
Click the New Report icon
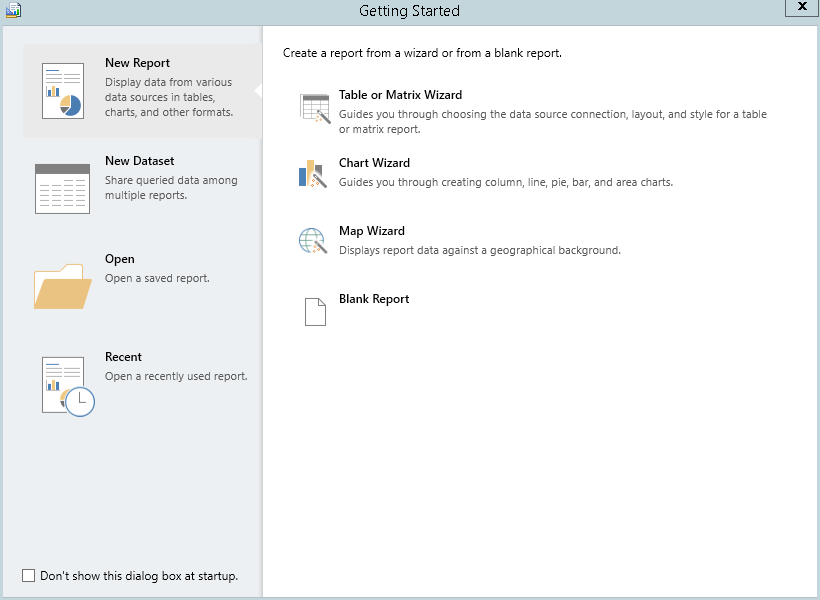(x=62, y=91)
